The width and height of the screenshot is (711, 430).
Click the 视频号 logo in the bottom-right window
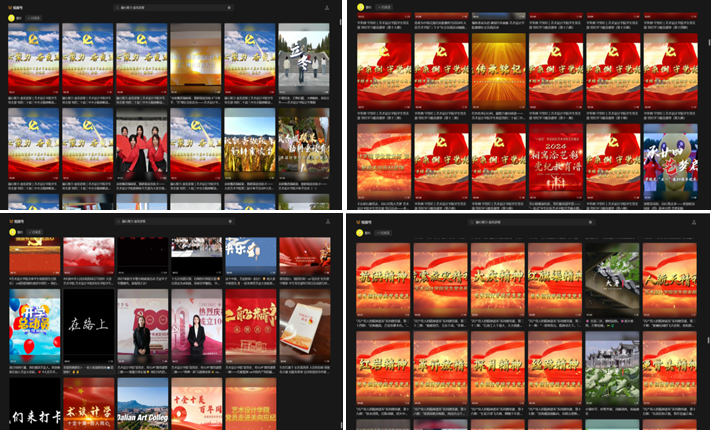coord(365,220)
